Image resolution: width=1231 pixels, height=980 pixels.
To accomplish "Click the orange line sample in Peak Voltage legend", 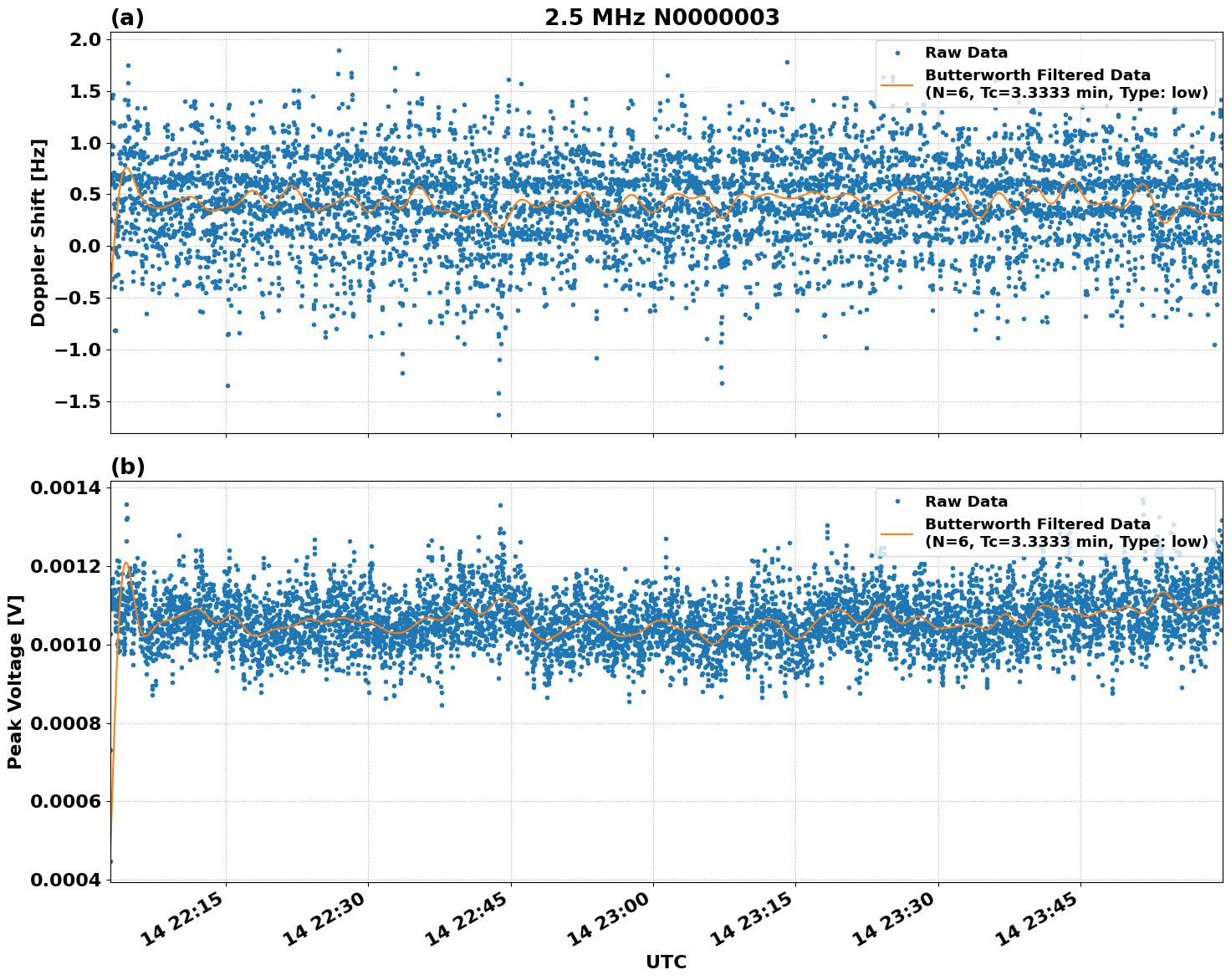I will pyautogui.click(x=897, y=533).
